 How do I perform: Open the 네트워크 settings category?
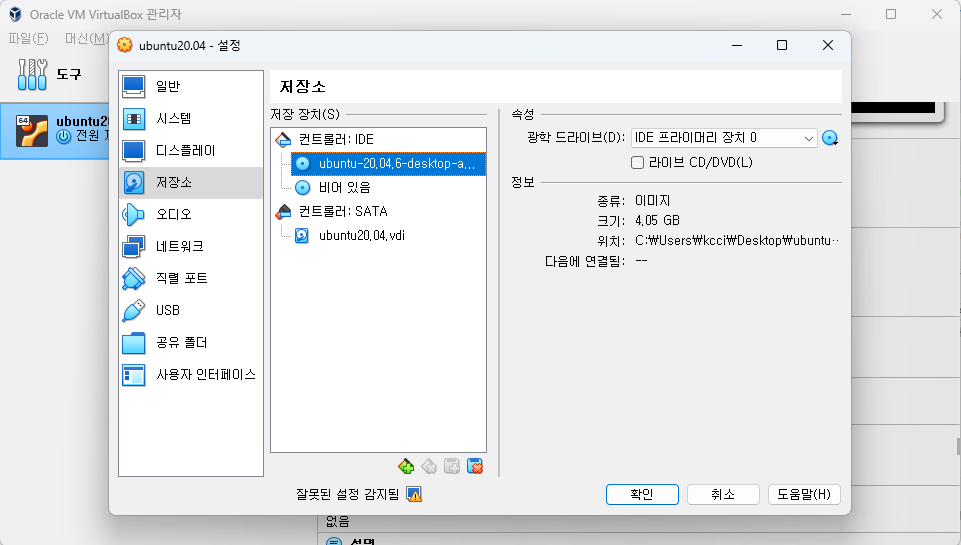[191, 246]
